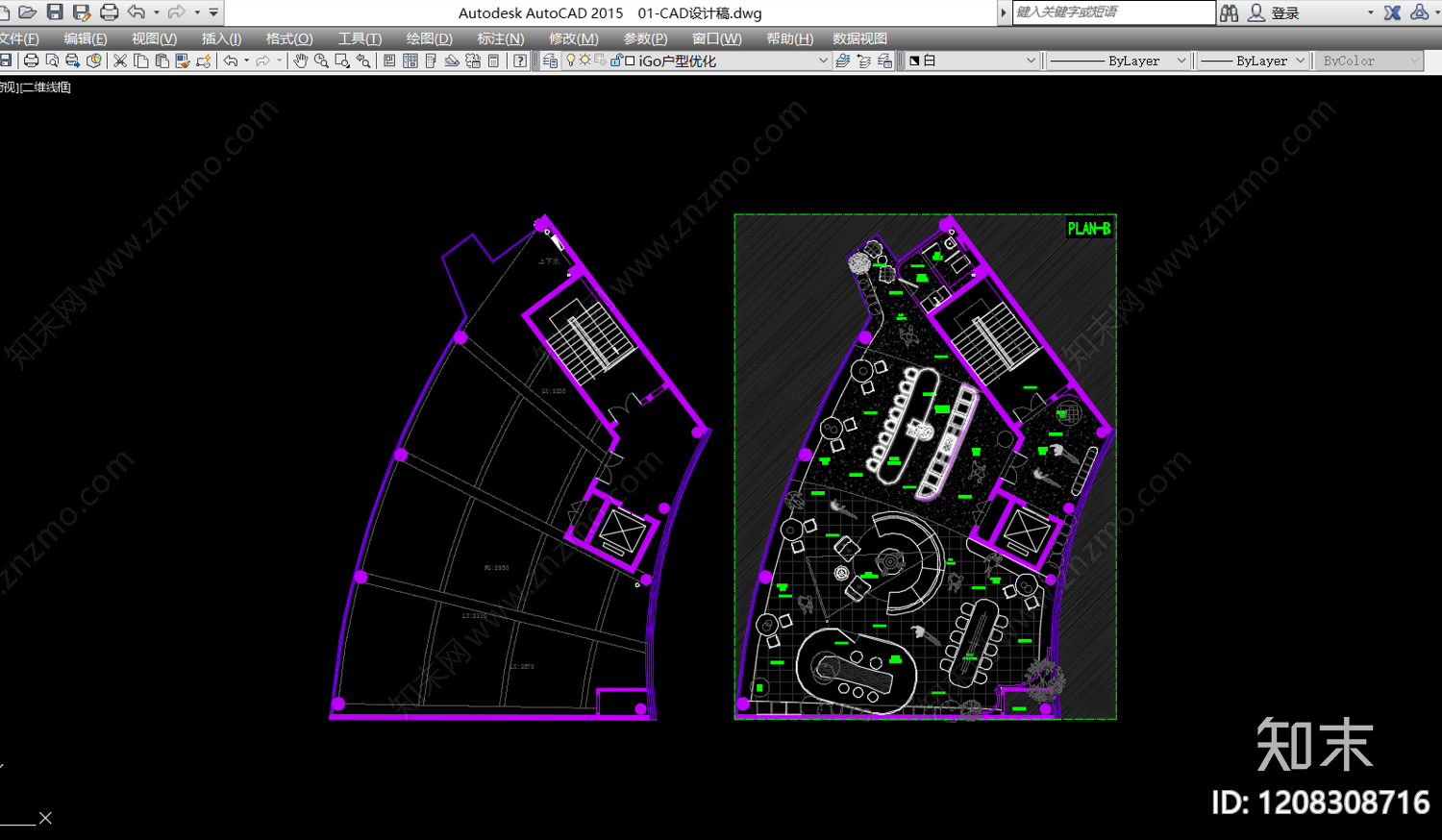Select the Plot Preview icon
The height and width of the screenshot is (840, 1442).
pos(52,61)
